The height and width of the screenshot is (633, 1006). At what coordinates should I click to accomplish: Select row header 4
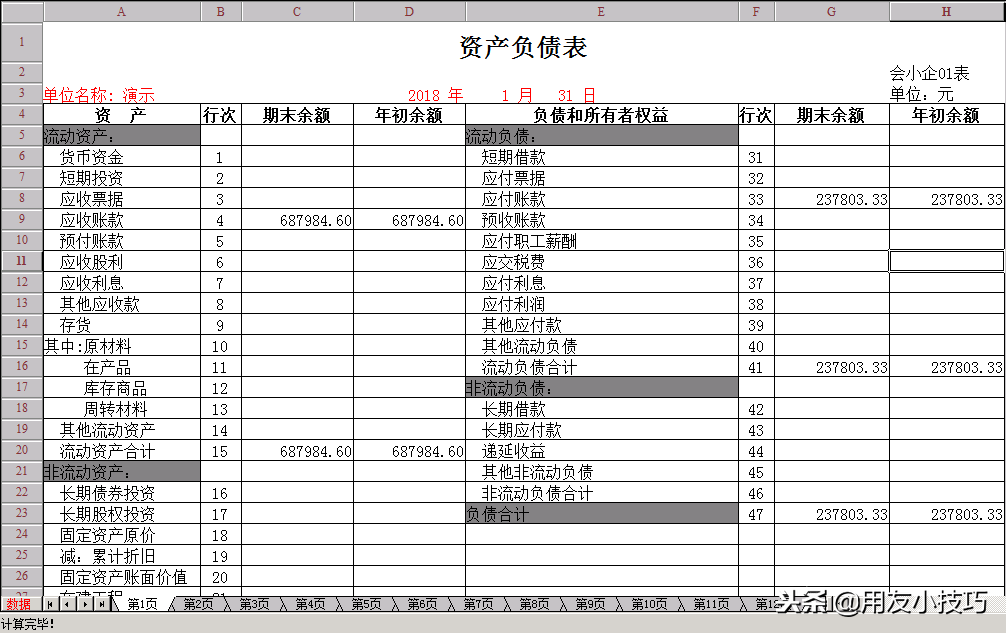pyautogui.click(x=22, y=114)
